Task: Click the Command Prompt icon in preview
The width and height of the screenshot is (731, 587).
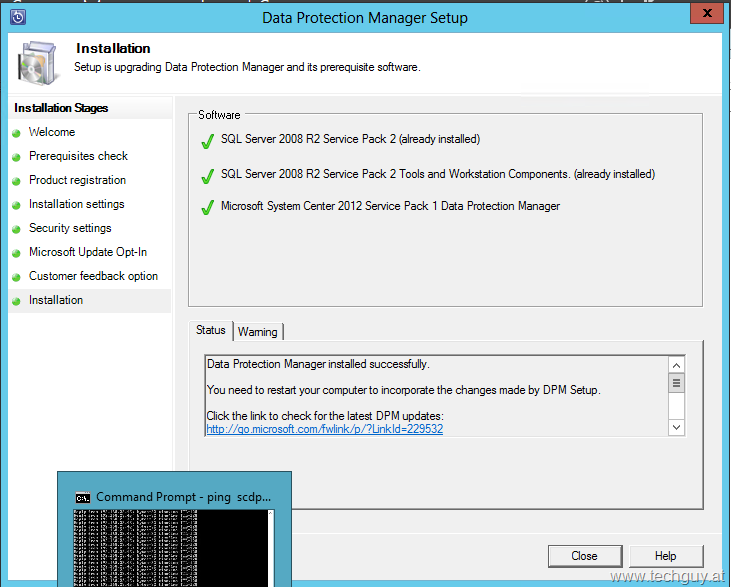Action: 83,498
